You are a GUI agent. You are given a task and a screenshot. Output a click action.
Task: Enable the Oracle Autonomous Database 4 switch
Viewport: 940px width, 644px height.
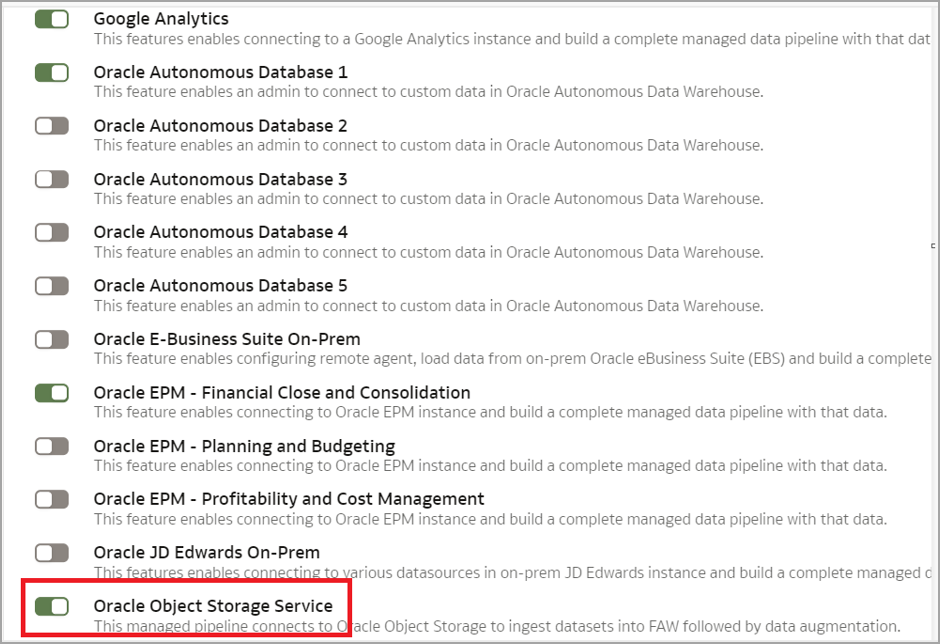51,232
